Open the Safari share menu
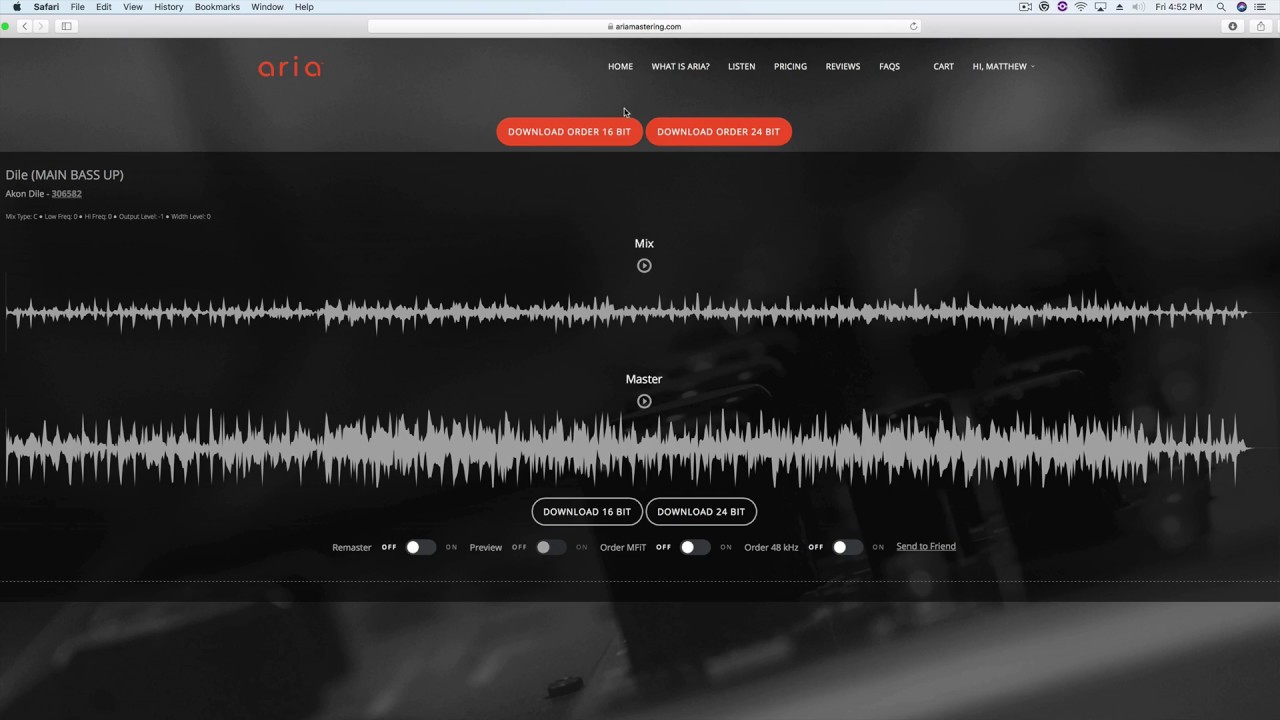The width and height of the screenshot is (1280, 720). (x=1260, y=26)
